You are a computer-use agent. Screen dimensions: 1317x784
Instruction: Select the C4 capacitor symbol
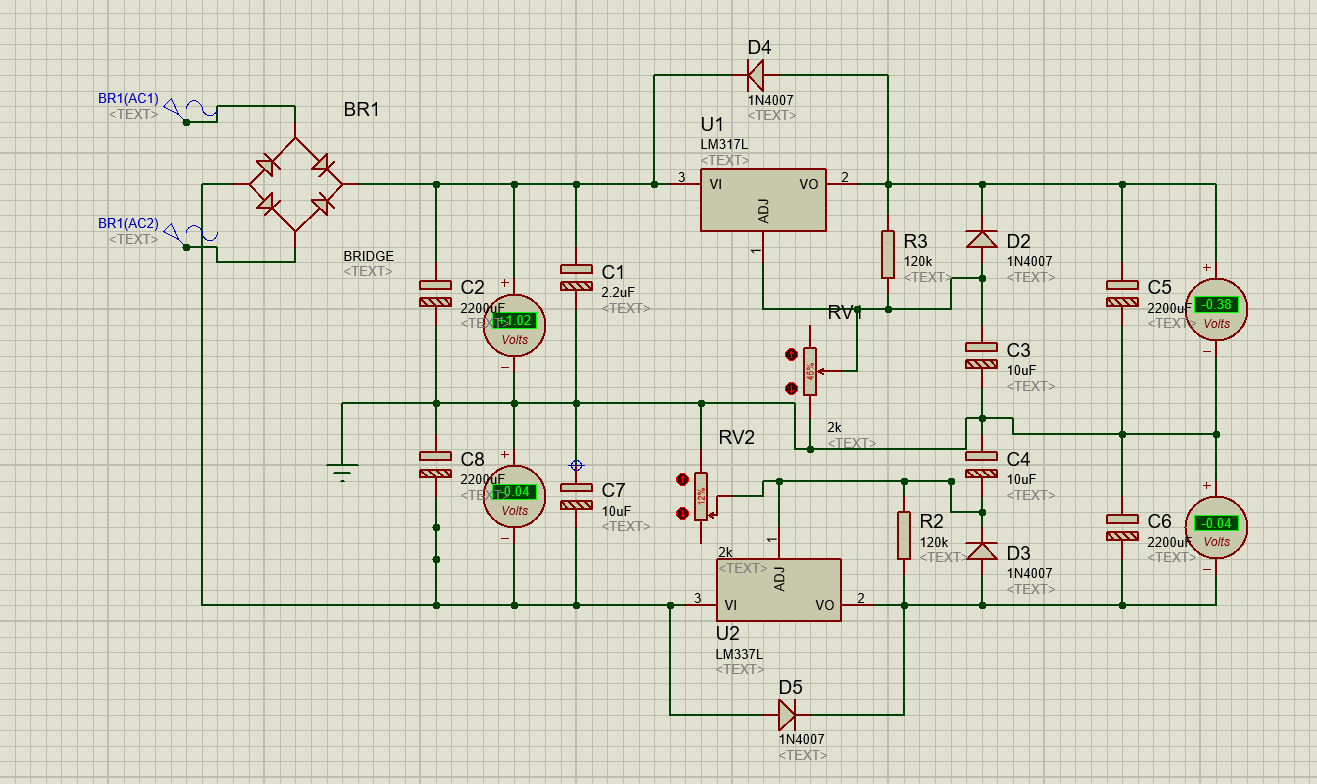(x=982, y=464)
